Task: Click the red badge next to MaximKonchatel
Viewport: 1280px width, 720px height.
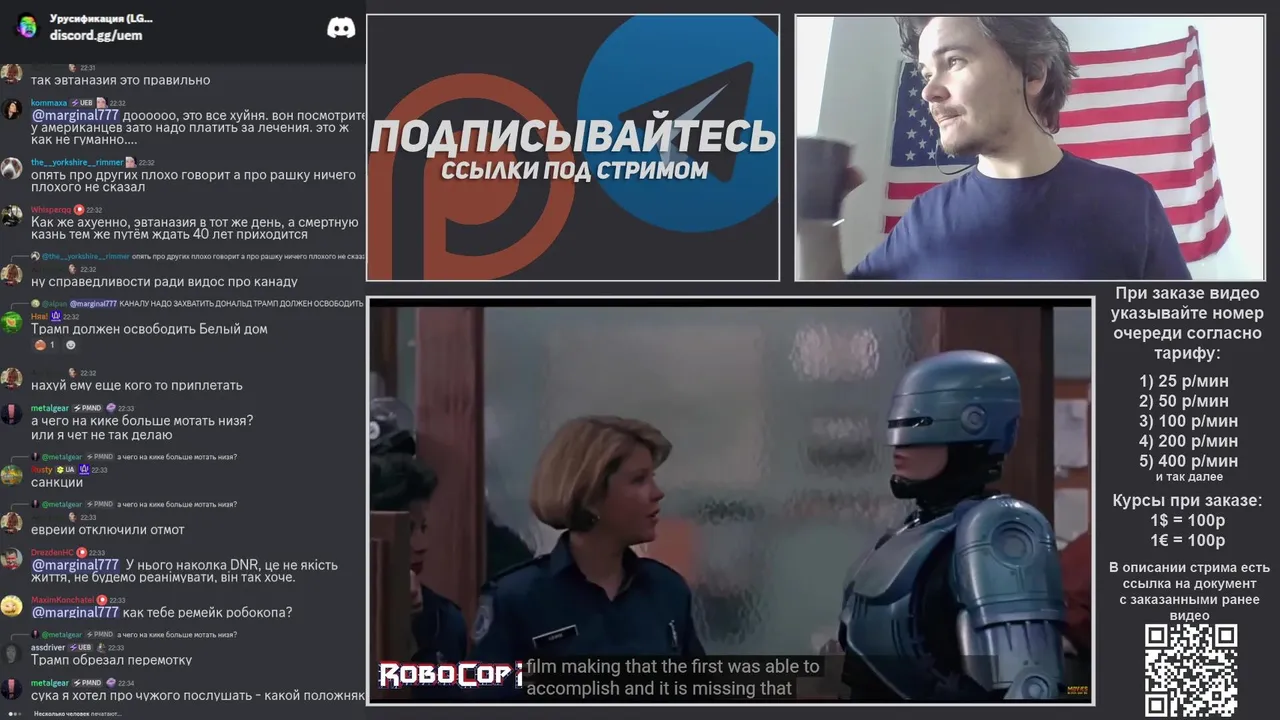Action: (101, 600)
